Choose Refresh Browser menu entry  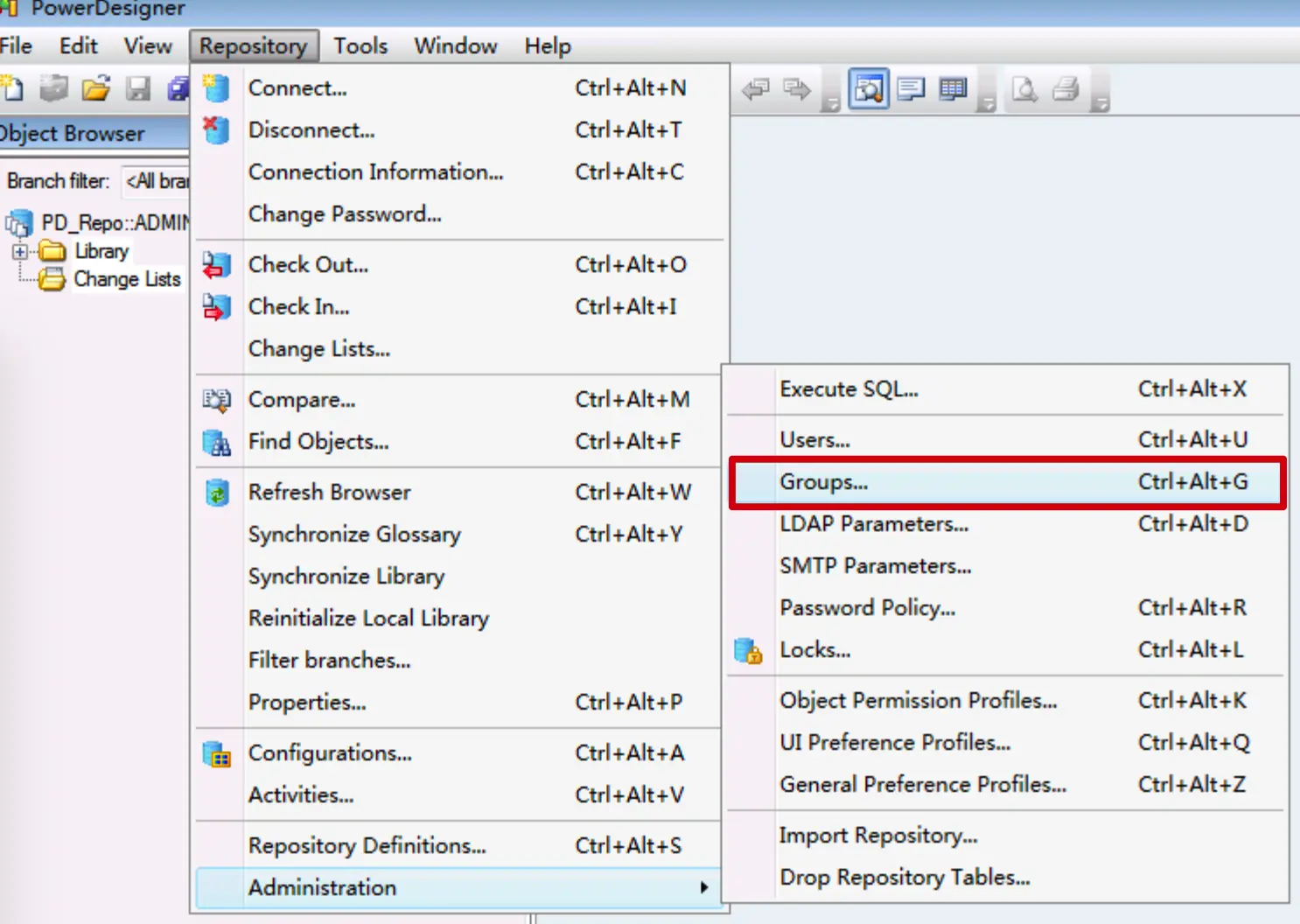click(x=460, y=492)
